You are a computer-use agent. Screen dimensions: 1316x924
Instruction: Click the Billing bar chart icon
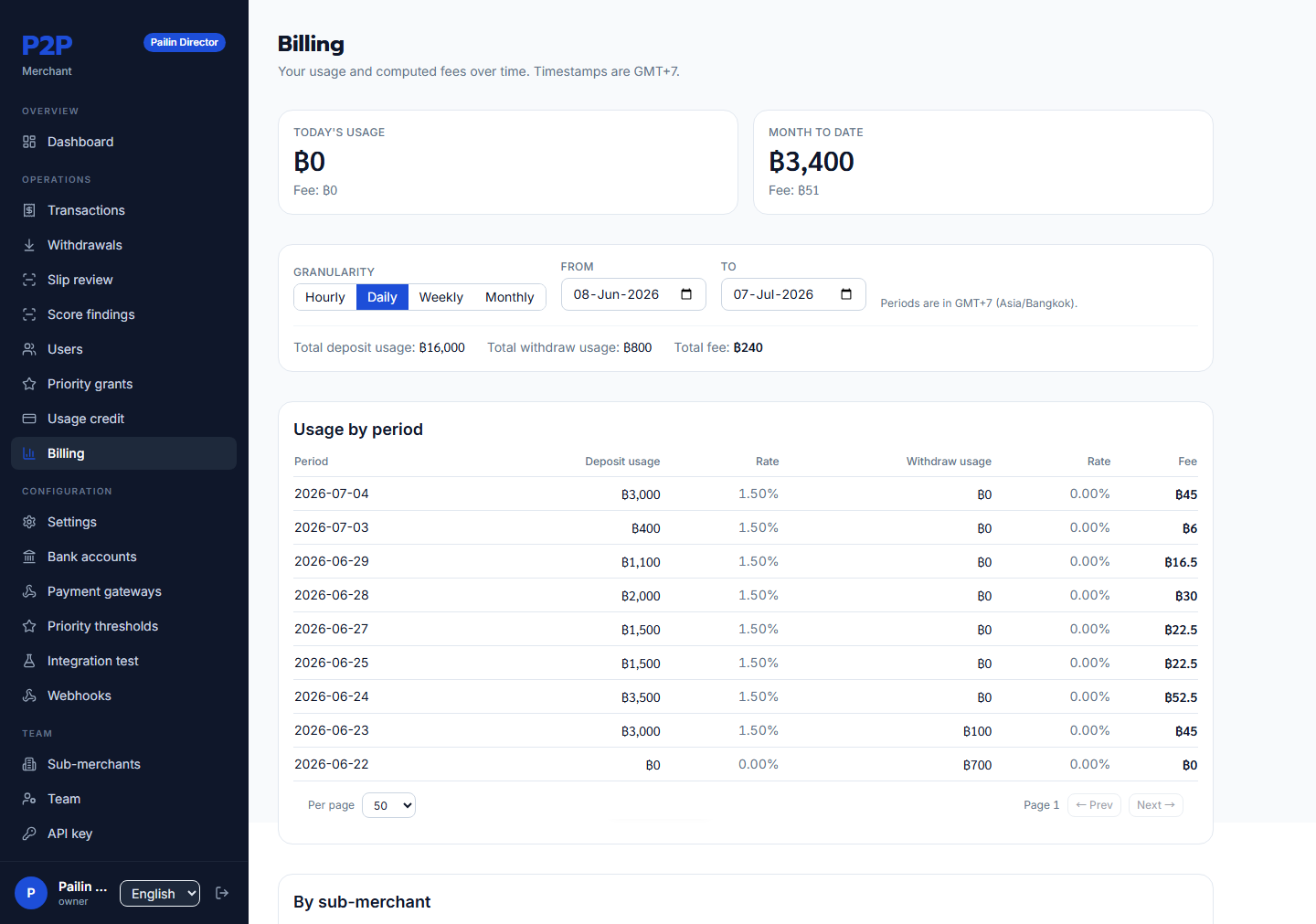pos(29,453)
